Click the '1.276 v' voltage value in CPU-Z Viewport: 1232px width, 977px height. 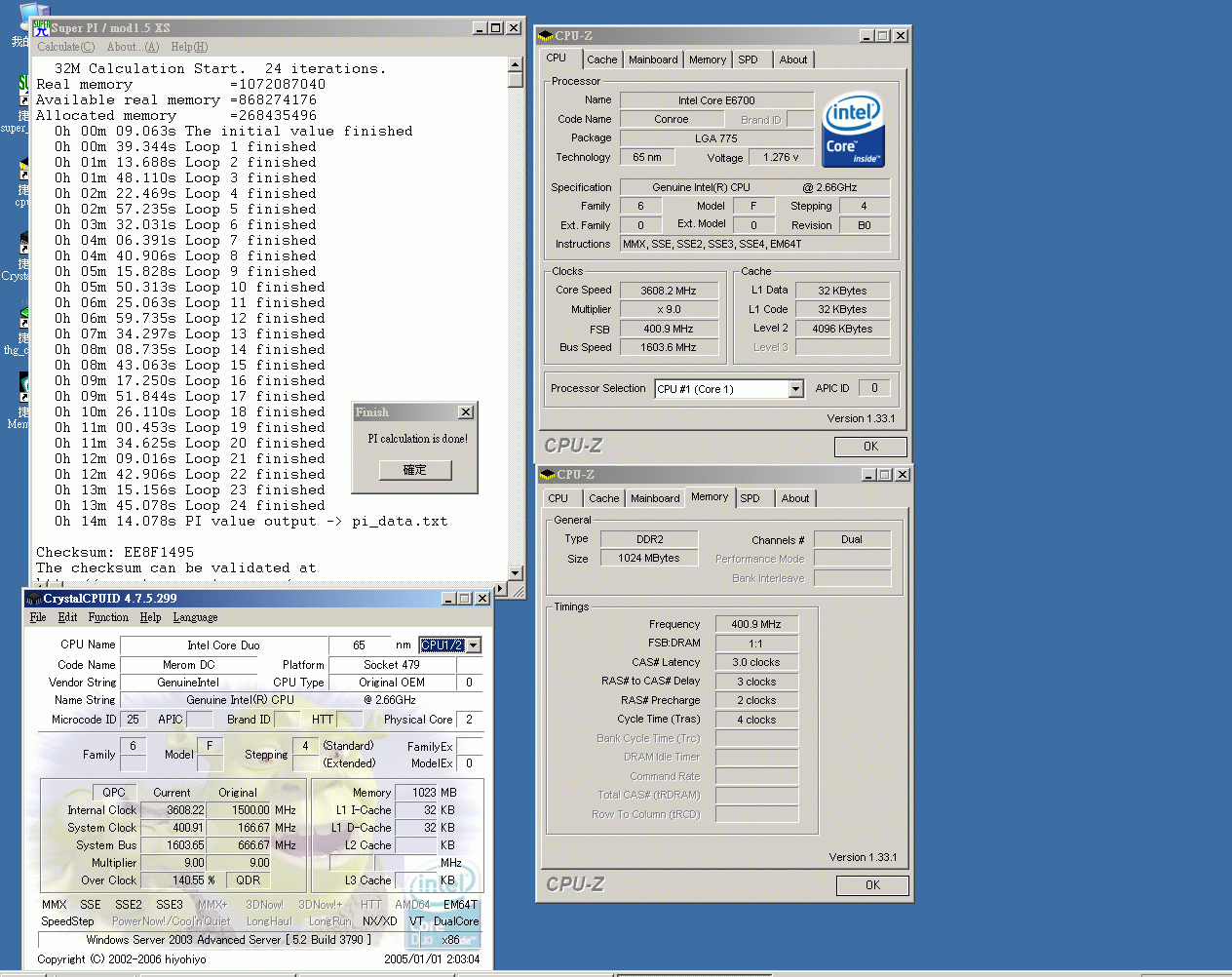coord(781,157)
